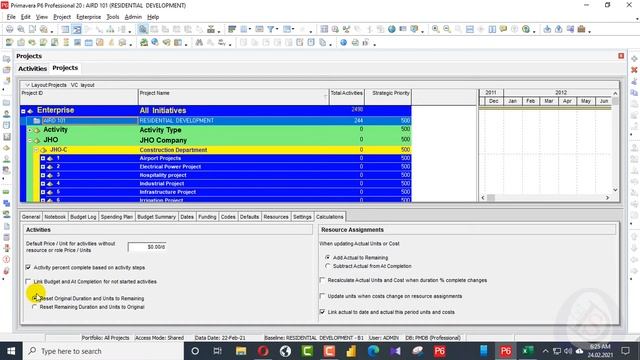Switch to the Activities tab
Screen dimensions: 640x360
(x=32, y=69)
